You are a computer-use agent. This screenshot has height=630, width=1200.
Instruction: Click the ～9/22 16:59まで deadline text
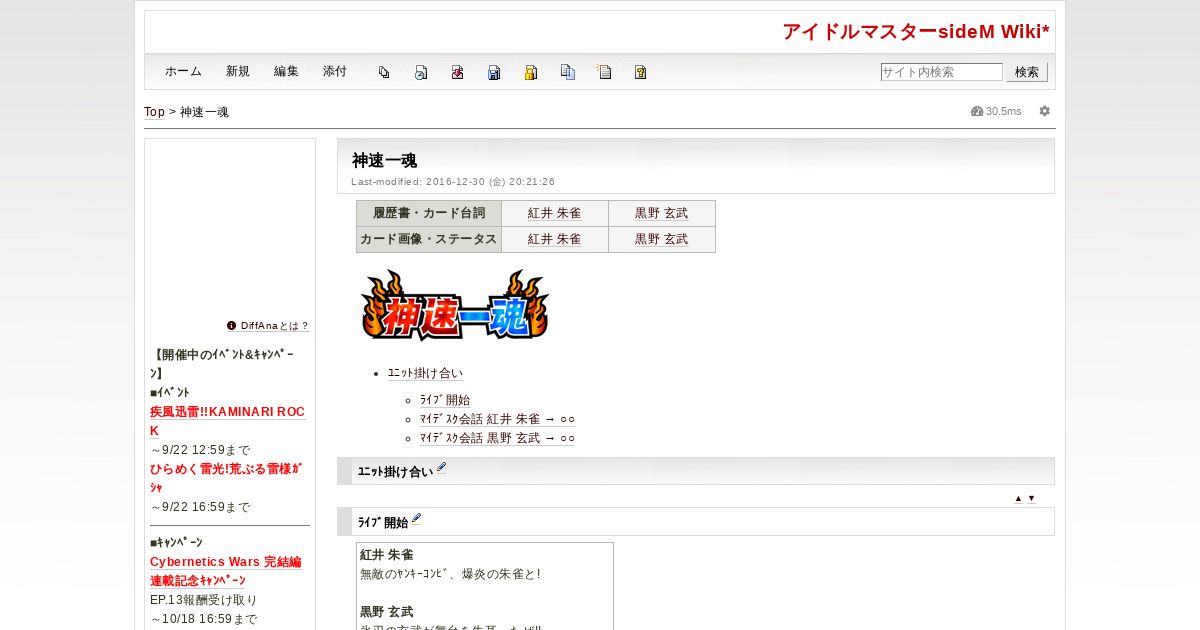[200, 507]
